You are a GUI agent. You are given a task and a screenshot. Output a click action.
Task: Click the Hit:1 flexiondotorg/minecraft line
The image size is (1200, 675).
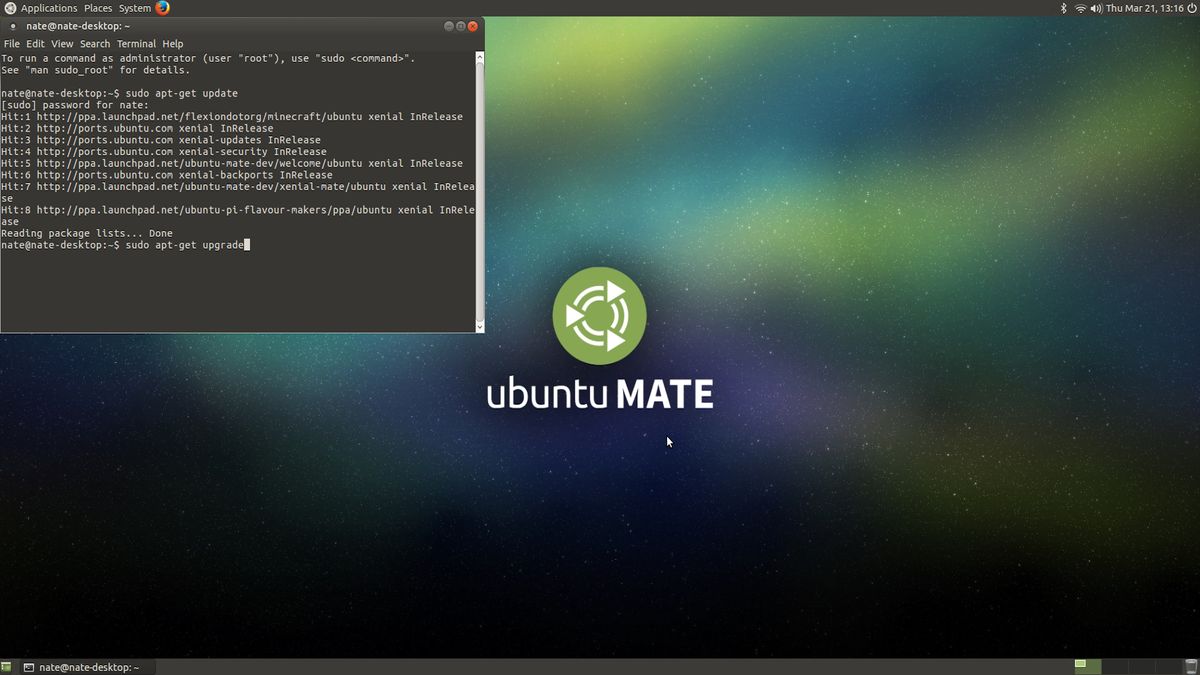click(232, 117)
